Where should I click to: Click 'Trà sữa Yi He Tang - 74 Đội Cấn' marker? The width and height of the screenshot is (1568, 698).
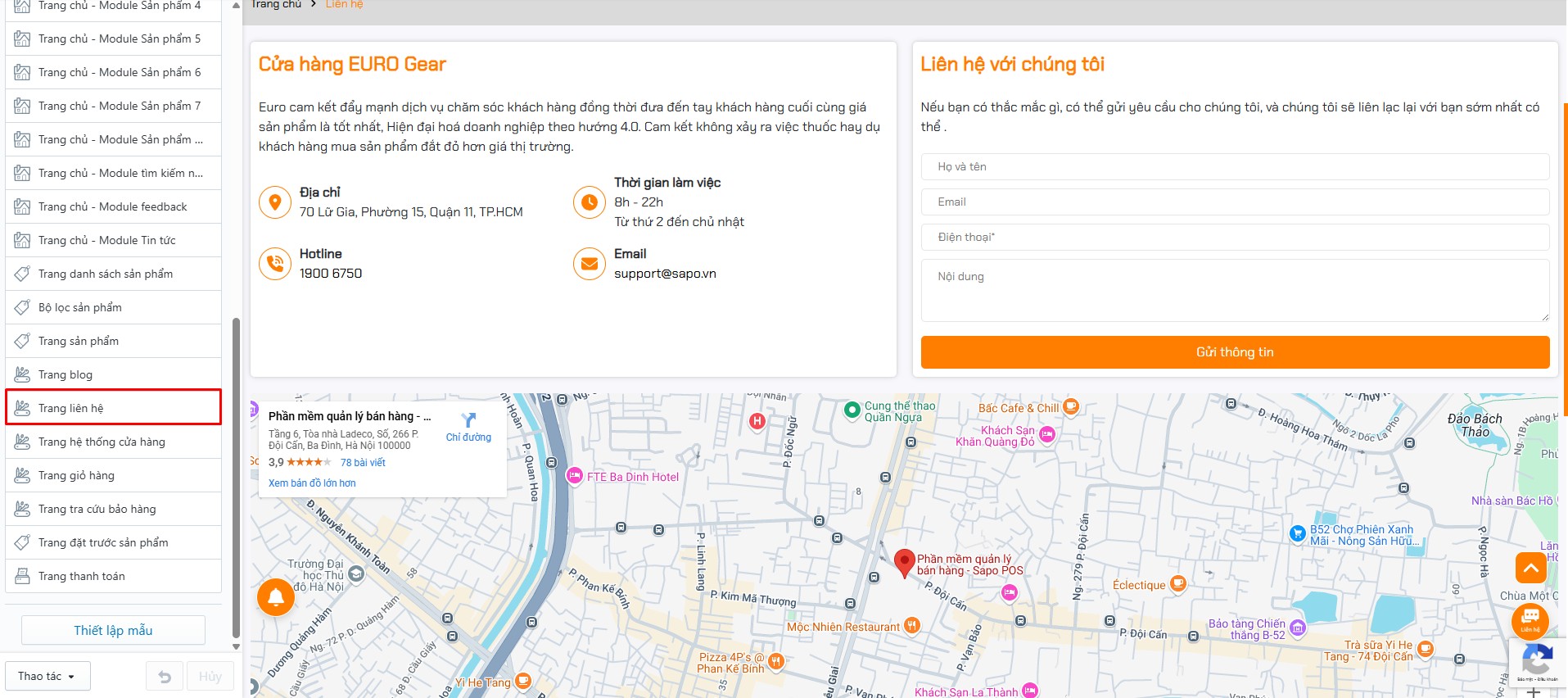[x=1426, y=650]
